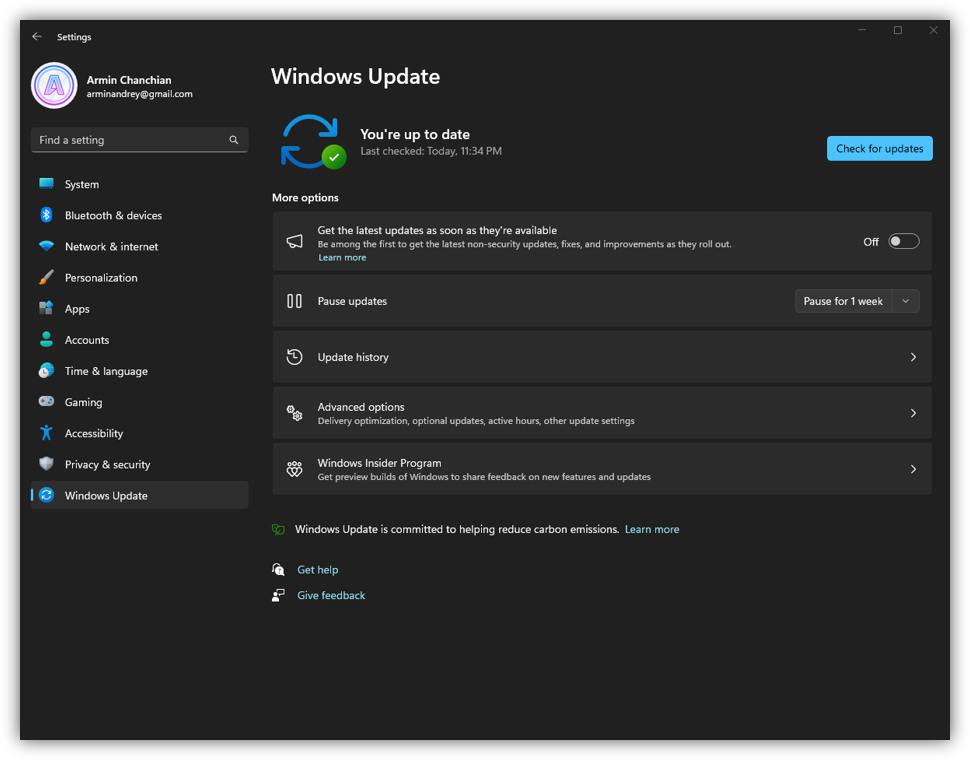The image size is (970, 760).
Task: Click the Windows Insider Program icon
Action: (x=294, y=469)
